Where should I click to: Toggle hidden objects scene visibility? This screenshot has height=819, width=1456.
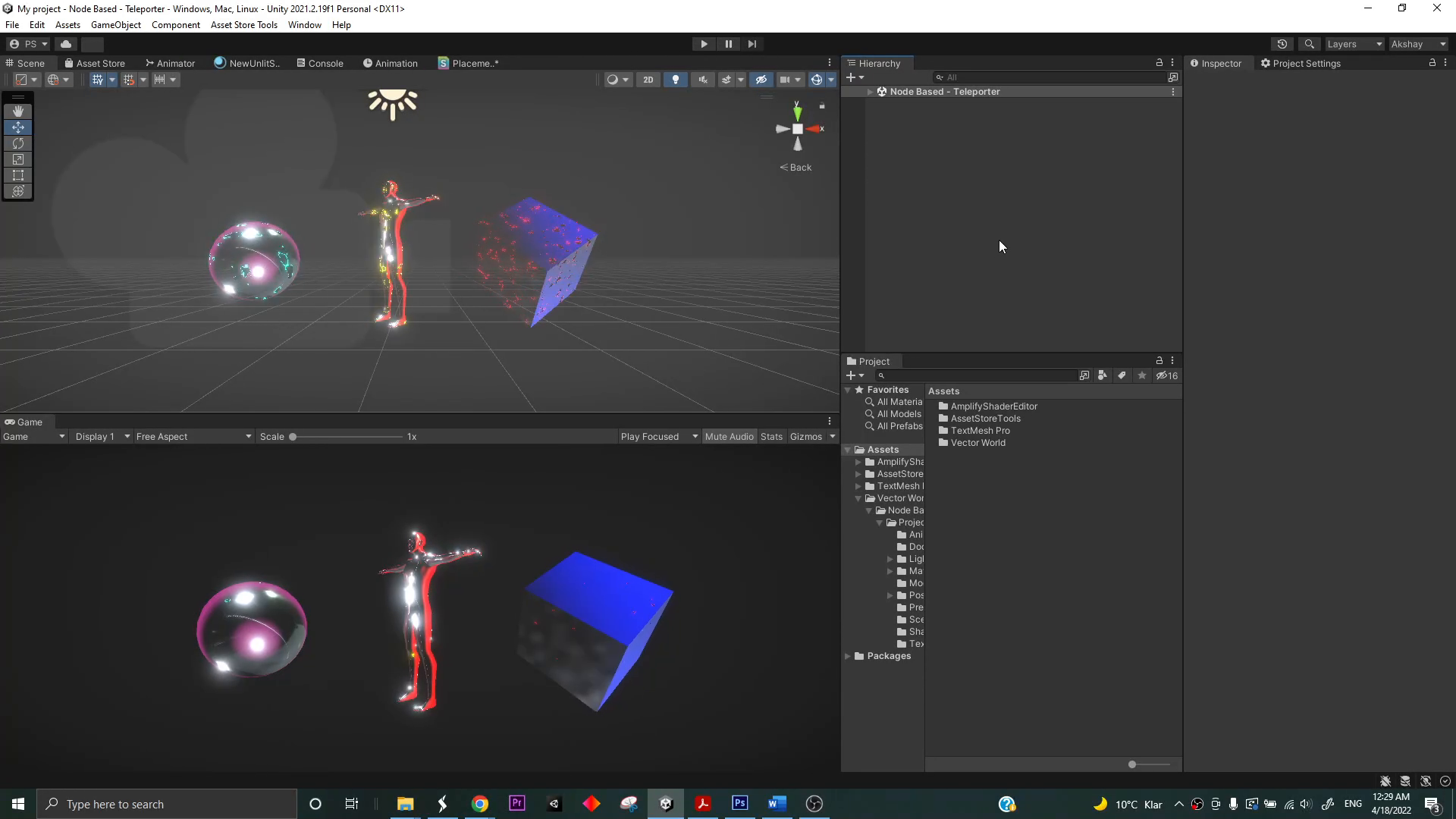click(x=761, y=80)
